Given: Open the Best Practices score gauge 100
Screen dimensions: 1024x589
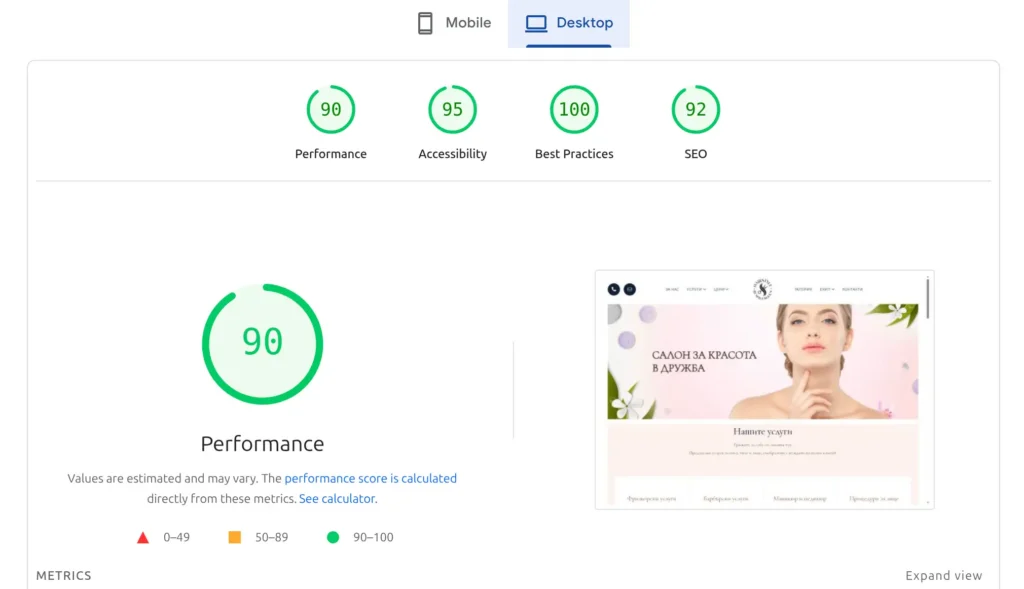Looking at the screenshot, I should (574, 109).
